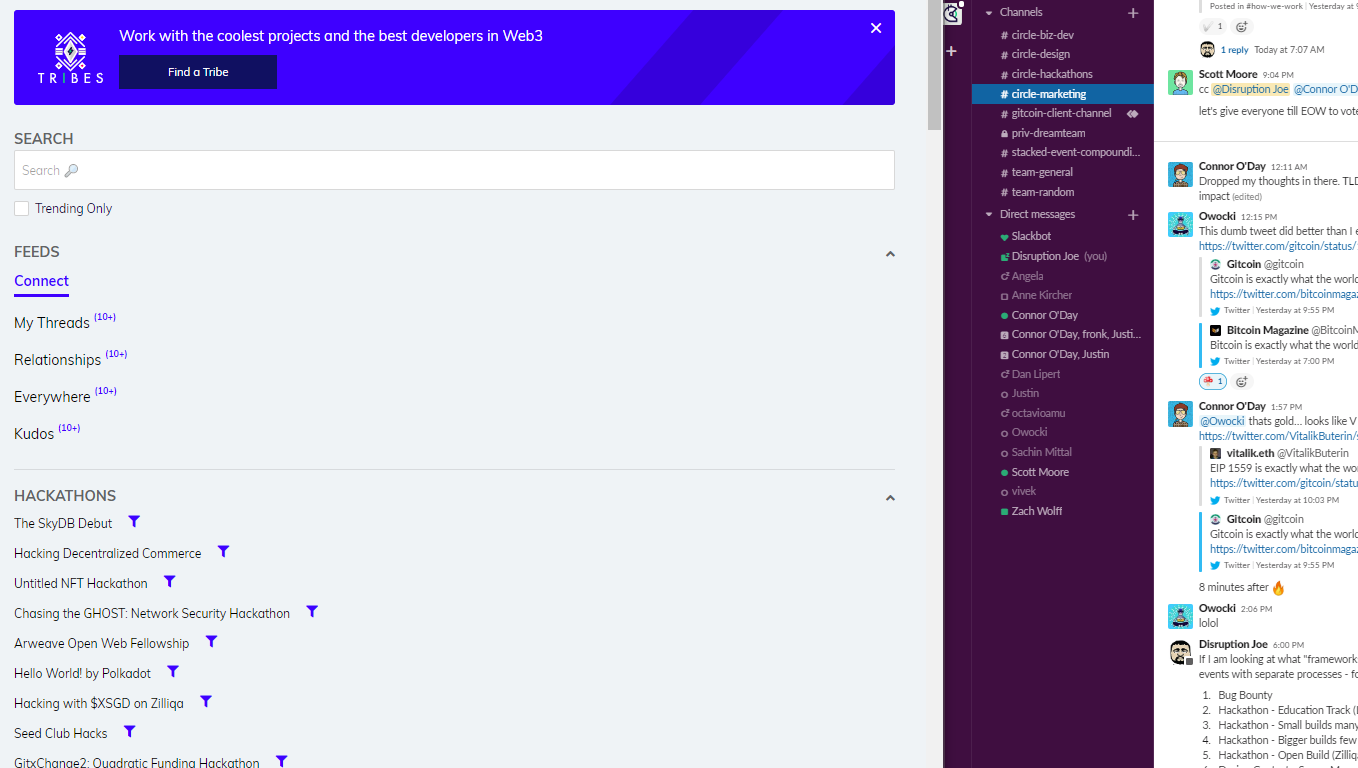Open the twitter.com/VitalikButerin link
1358x768 pixels.
pos(1278,436)
